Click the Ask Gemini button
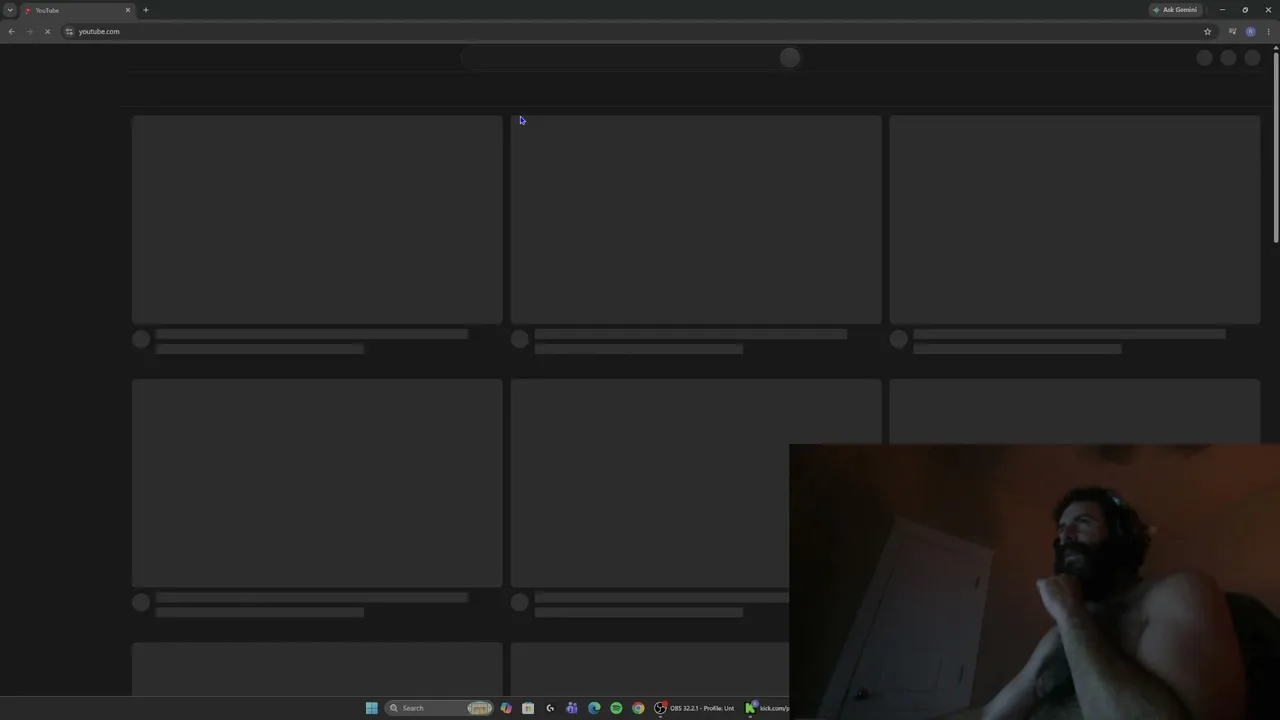Screen dimensions: 1280x720 (1175, 10)
